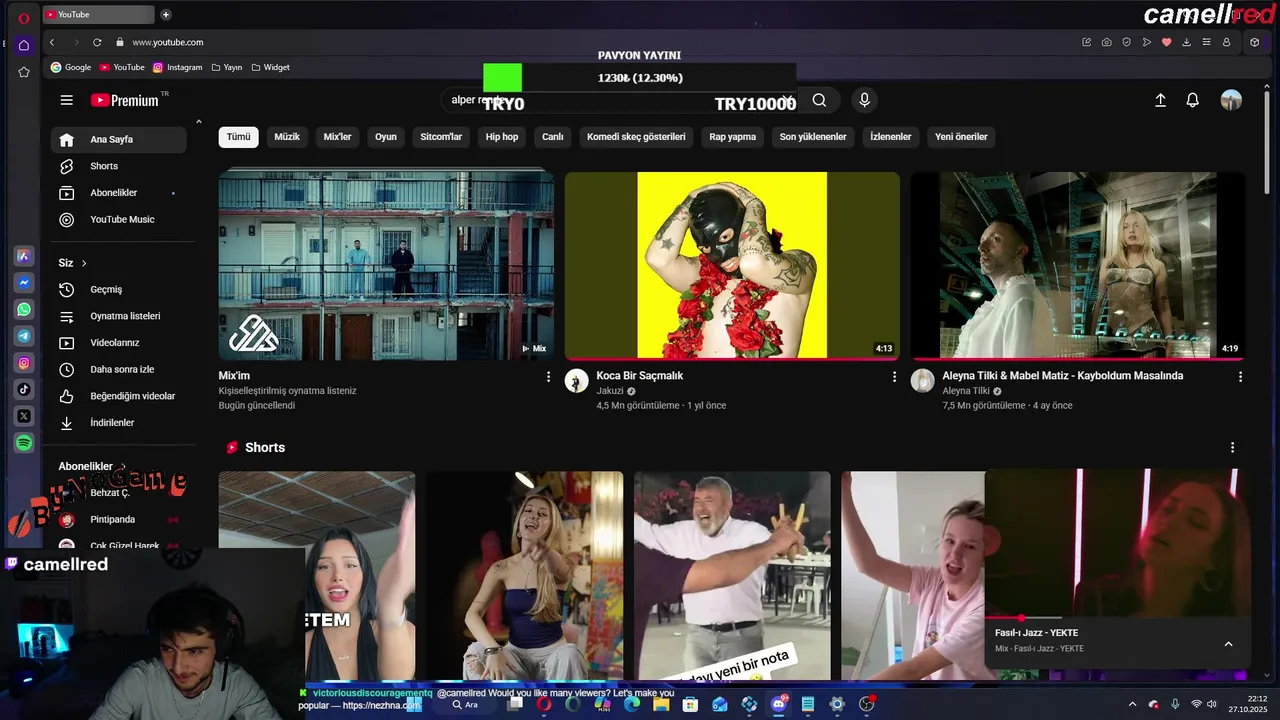Open Geçmiş watch history
1280x720 pixels.
click(x=119, y=289)
